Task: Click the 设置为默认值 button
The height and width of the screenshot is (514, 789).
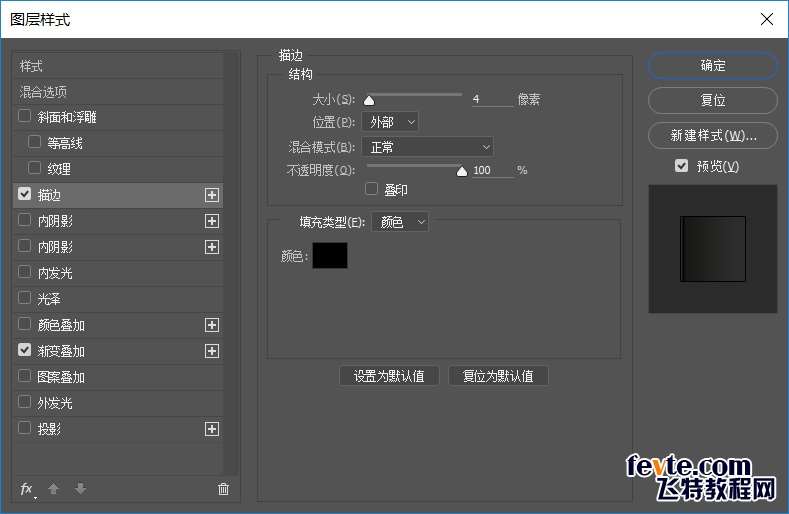Action: pos(389,376)
